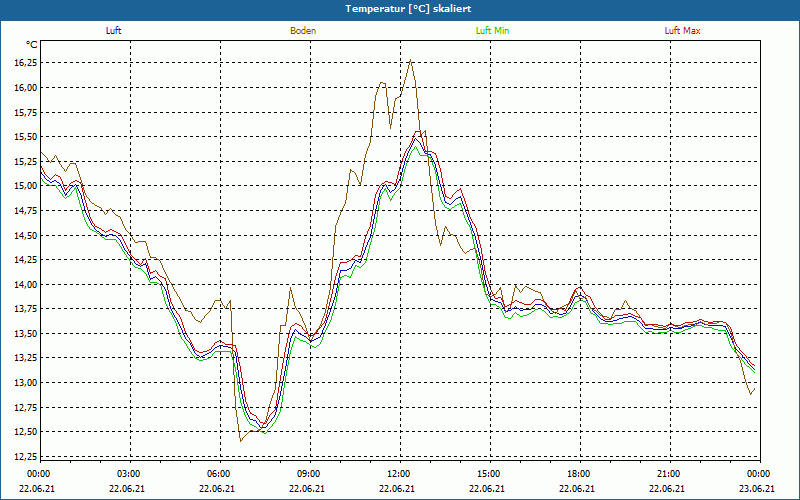Screen dimensions: 800x500
Task: Click the 21:00 time axis label
Action: click(670, 474)
